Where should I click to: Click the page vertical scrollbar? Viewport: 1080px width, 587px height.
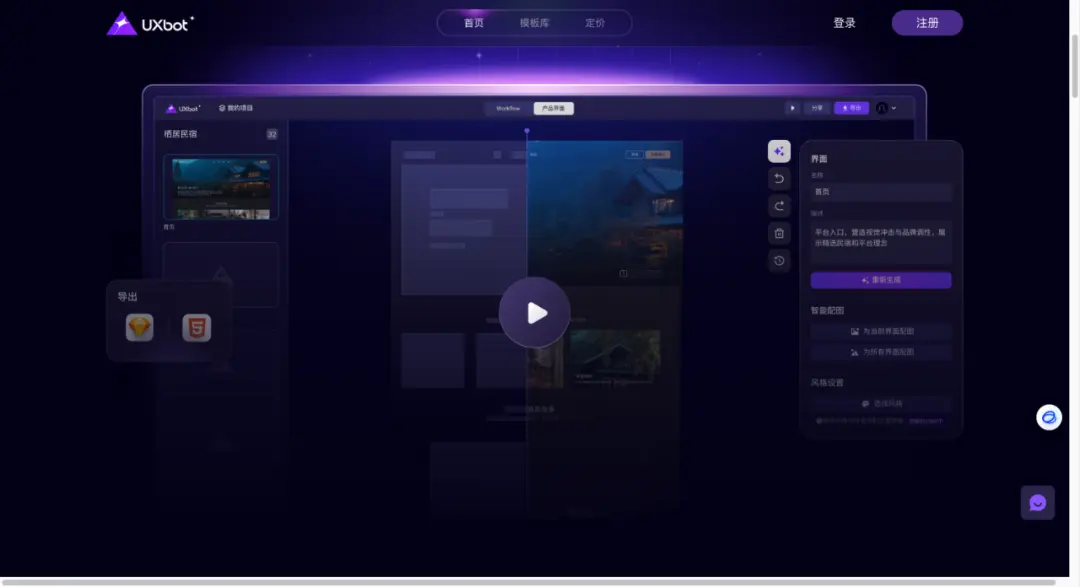pyautogui.click(x=1074, y=65)
